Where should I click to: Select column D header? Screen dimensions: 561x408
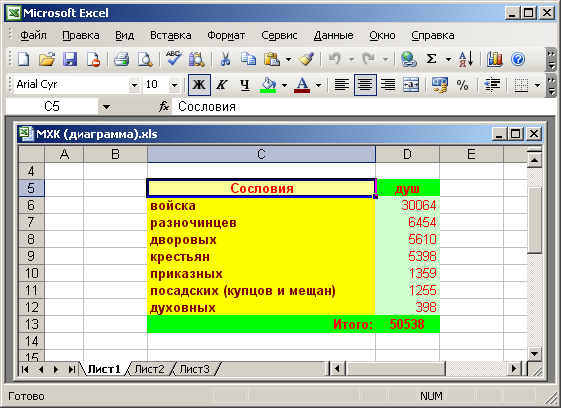pyautogui.click(x=408, y=154)
